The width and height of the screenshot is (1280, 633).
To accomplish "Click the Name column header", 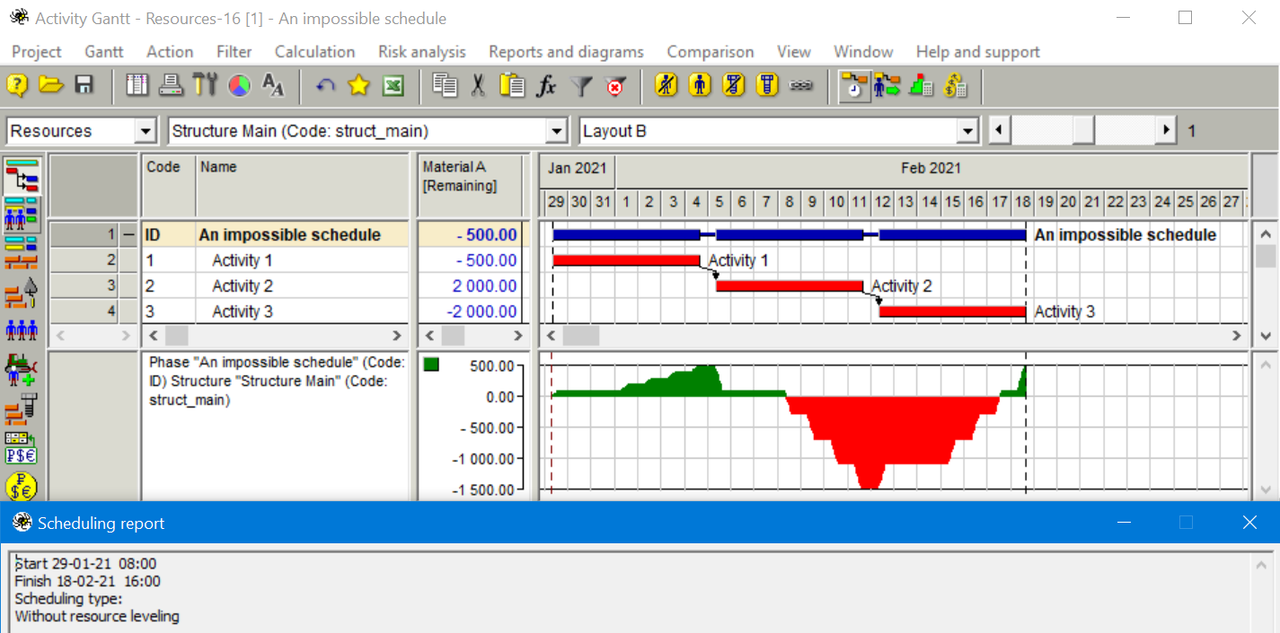I will tap(302, 186).
